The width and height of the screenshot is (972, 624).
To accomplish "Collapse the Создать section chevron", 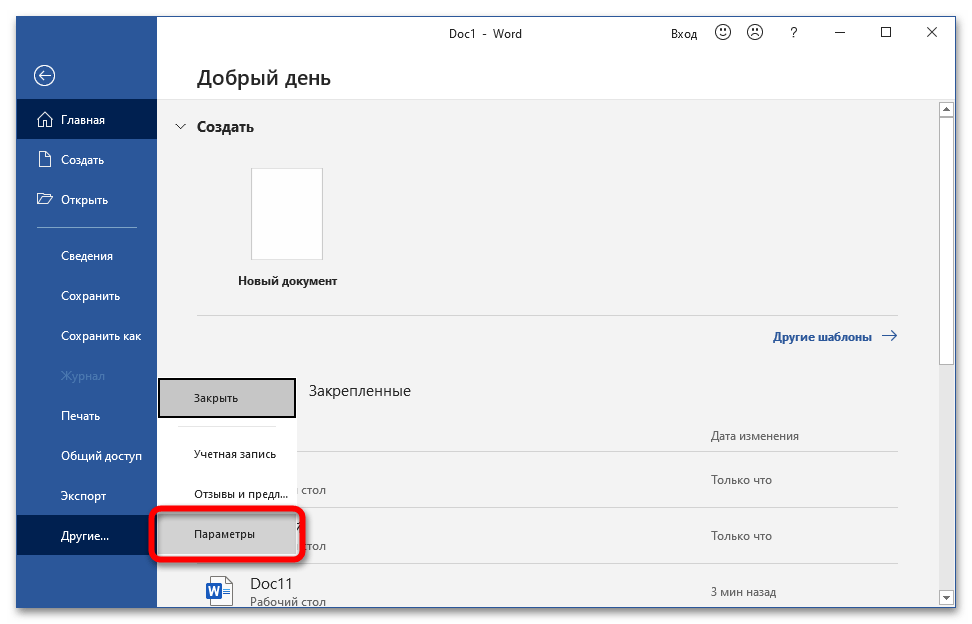I will 181,127.
